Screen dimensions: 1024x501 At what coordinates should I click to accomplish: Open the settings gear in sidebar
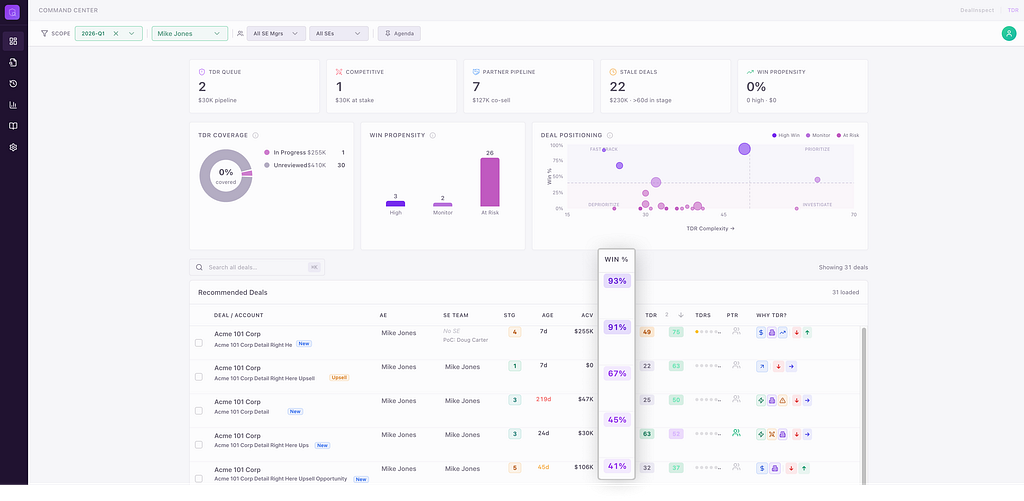point(13,148)
